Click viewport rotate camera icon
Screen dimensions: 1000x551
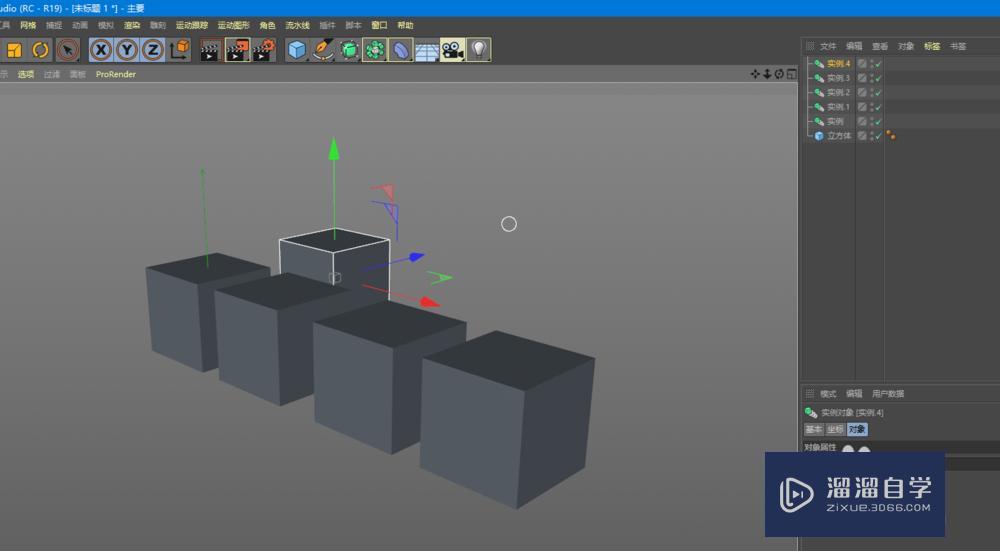coord(779,74)
